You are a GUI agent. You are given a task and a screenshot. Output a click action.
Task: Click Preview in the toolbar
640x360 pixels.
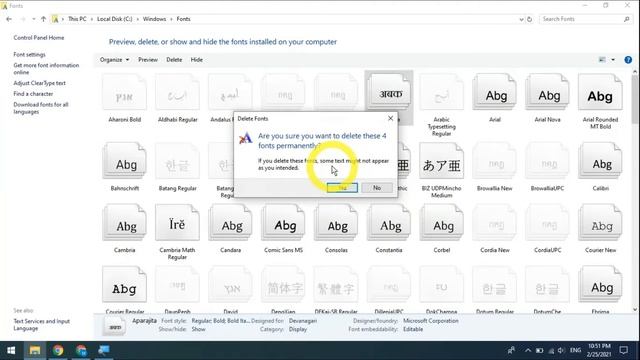click(x=148, y=60)
